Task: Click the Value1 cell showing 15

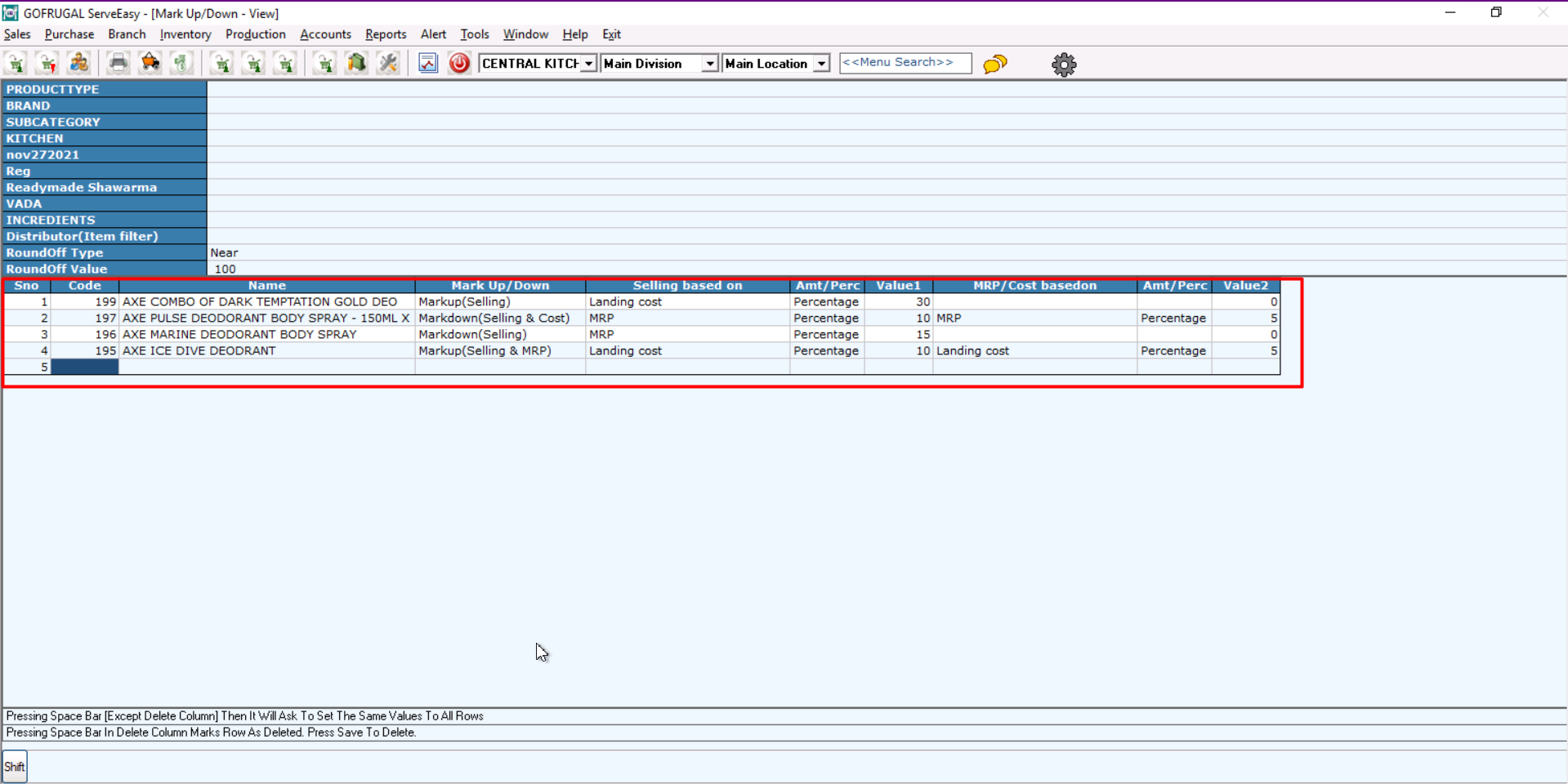Action: [899, 335]
